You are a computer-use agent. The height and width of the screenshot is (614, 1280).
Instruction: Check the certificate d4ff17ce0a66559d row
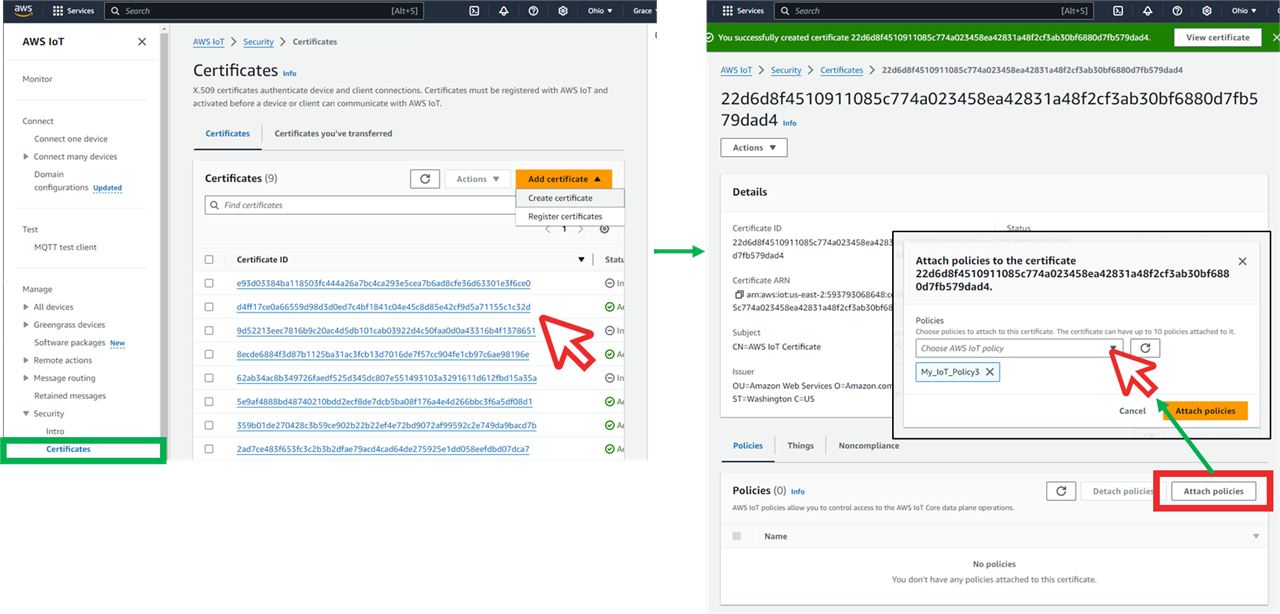click(209, 307)
